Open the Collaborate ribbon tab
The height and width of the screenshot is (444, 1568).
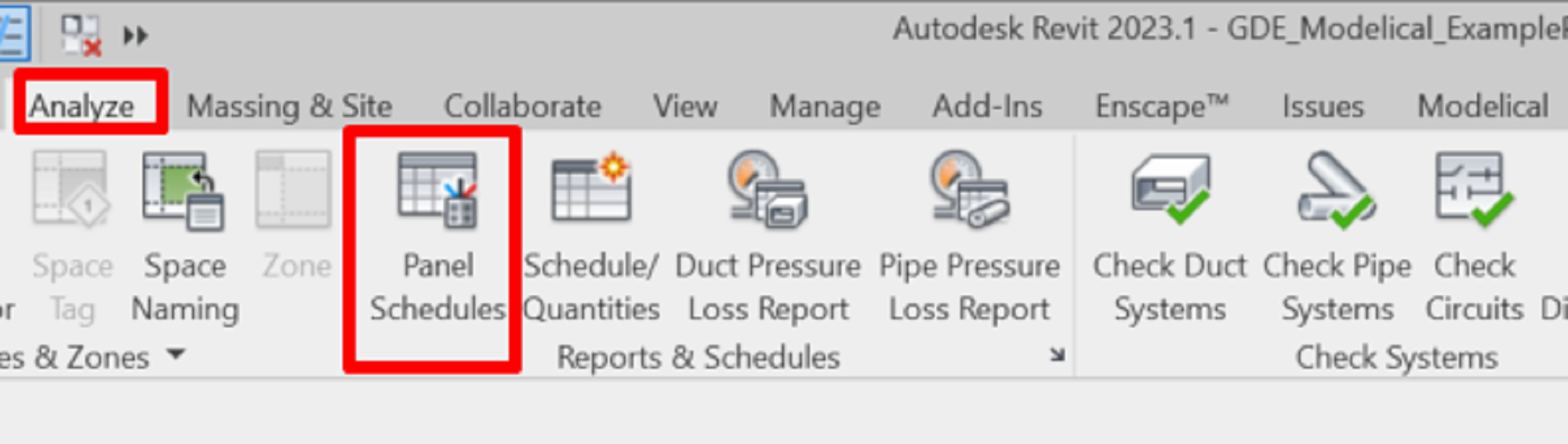[523, 106]
